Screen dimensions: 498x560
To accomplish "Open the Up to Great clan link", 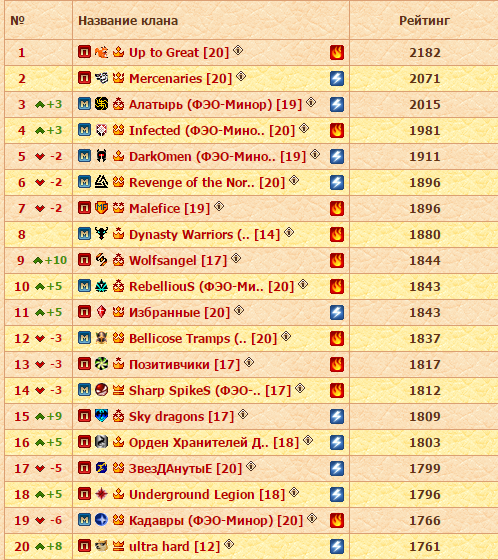I will point(179,52).
